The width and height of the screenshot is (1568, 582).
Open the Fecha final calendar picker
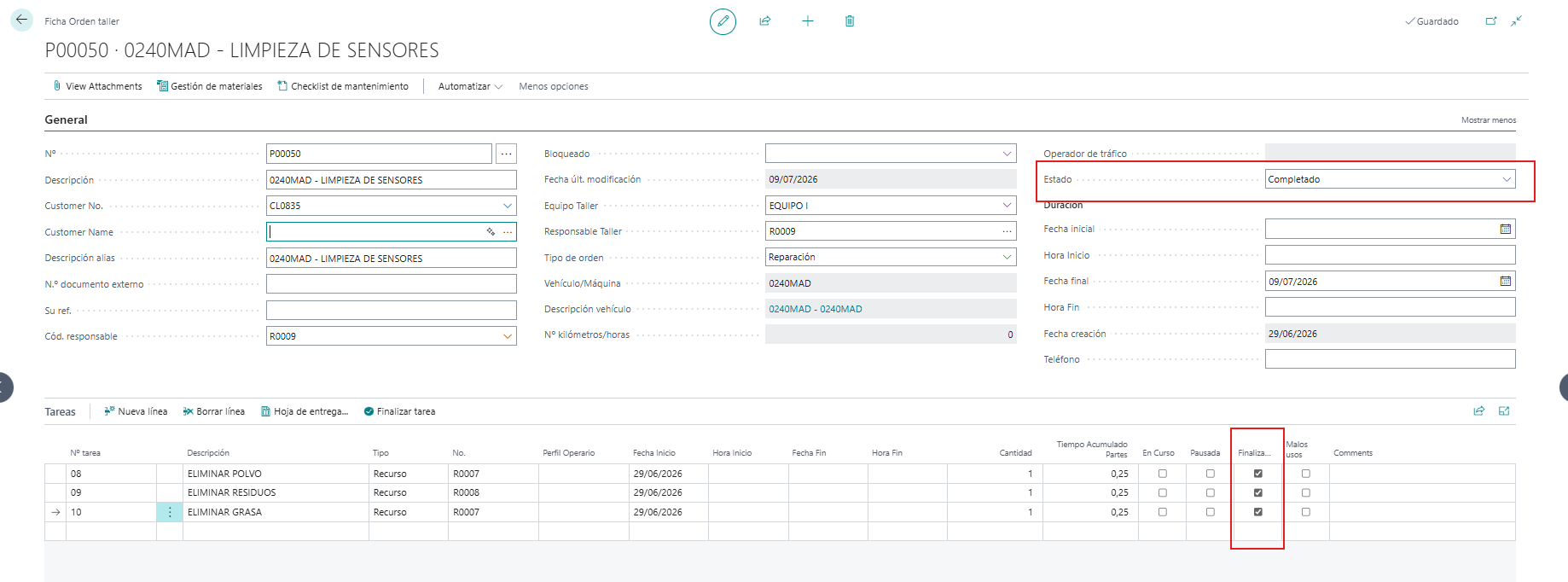click(x=1506, y=281)
